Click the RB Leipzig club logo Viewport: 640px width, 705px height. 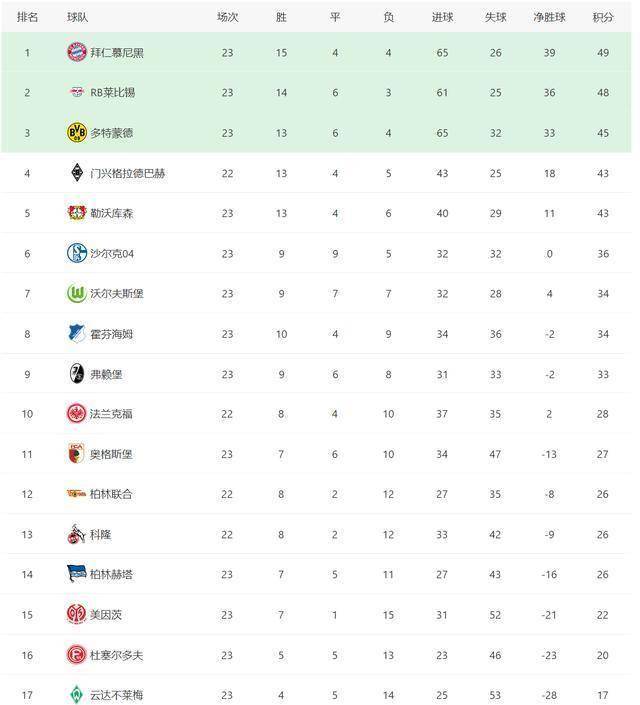tap(77, 92)
